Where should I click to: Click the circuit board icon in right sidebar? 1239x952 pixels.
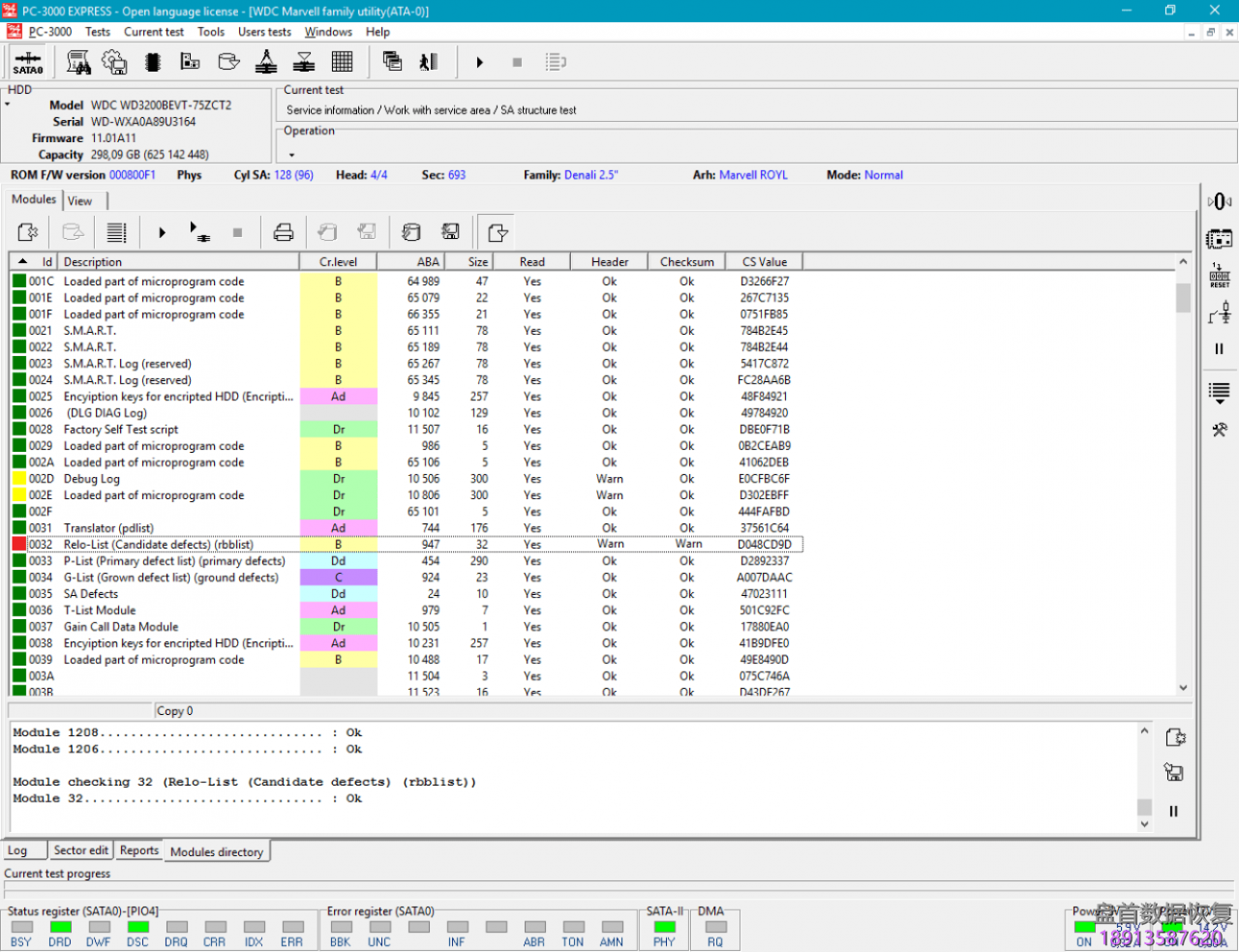click(x=1219, y=238)
